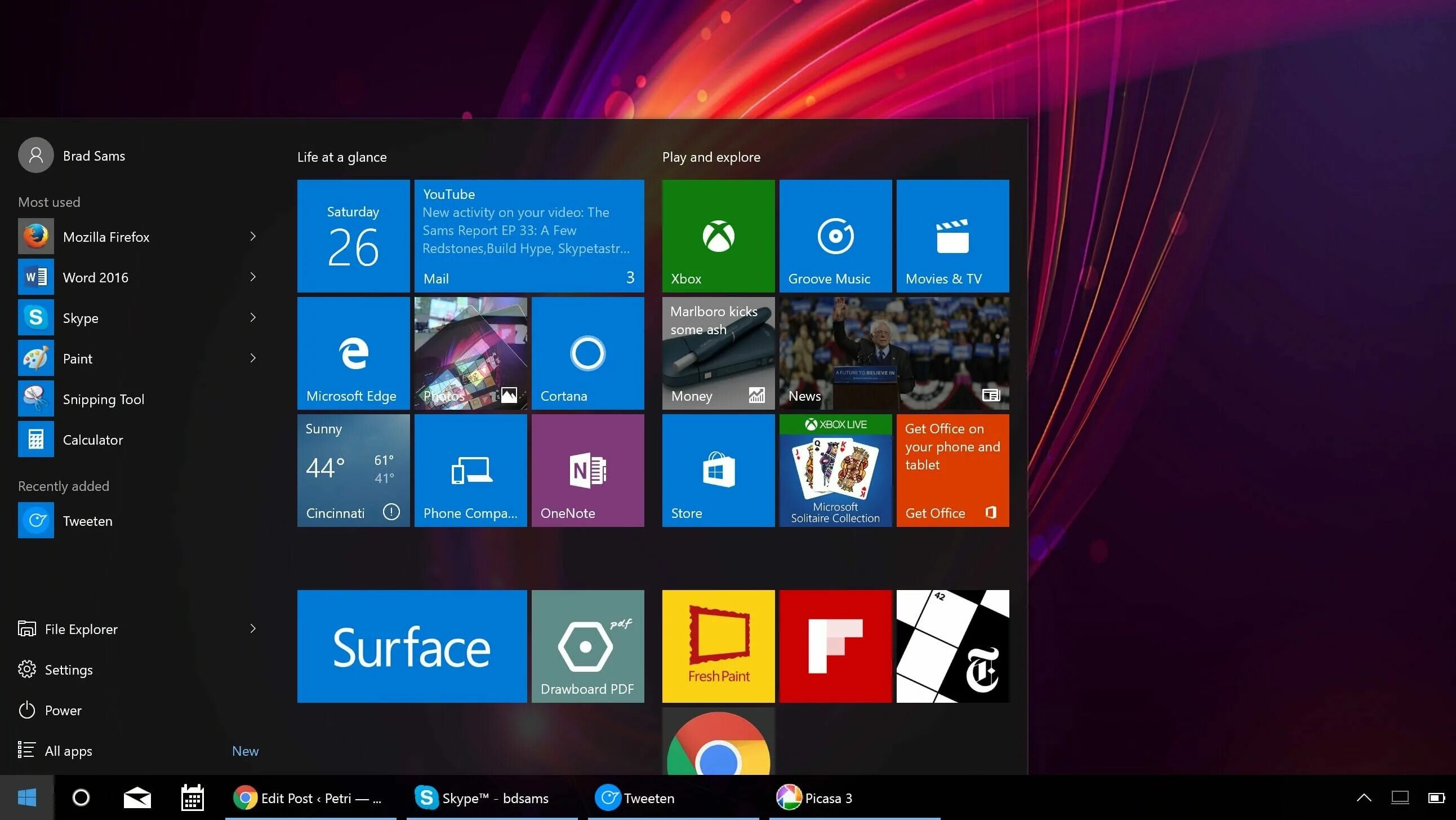Viewport: 1456px width, 820px height.
Task: Launch Groove Music tile
Action: pyautogui.click(x=835, y=236)
